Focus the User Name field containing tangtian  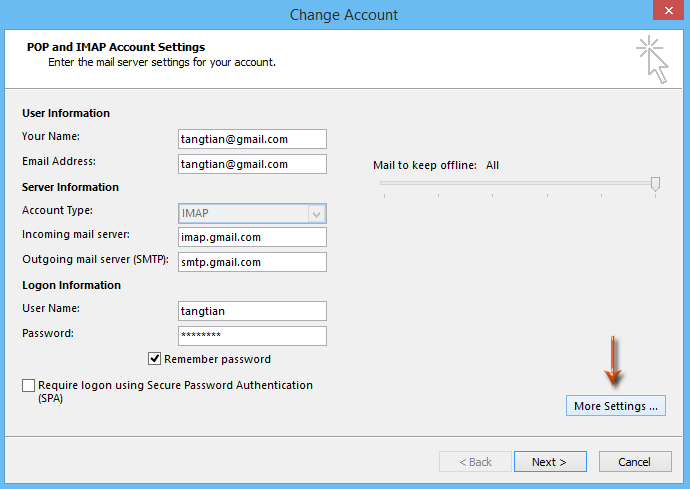(252, 311)
